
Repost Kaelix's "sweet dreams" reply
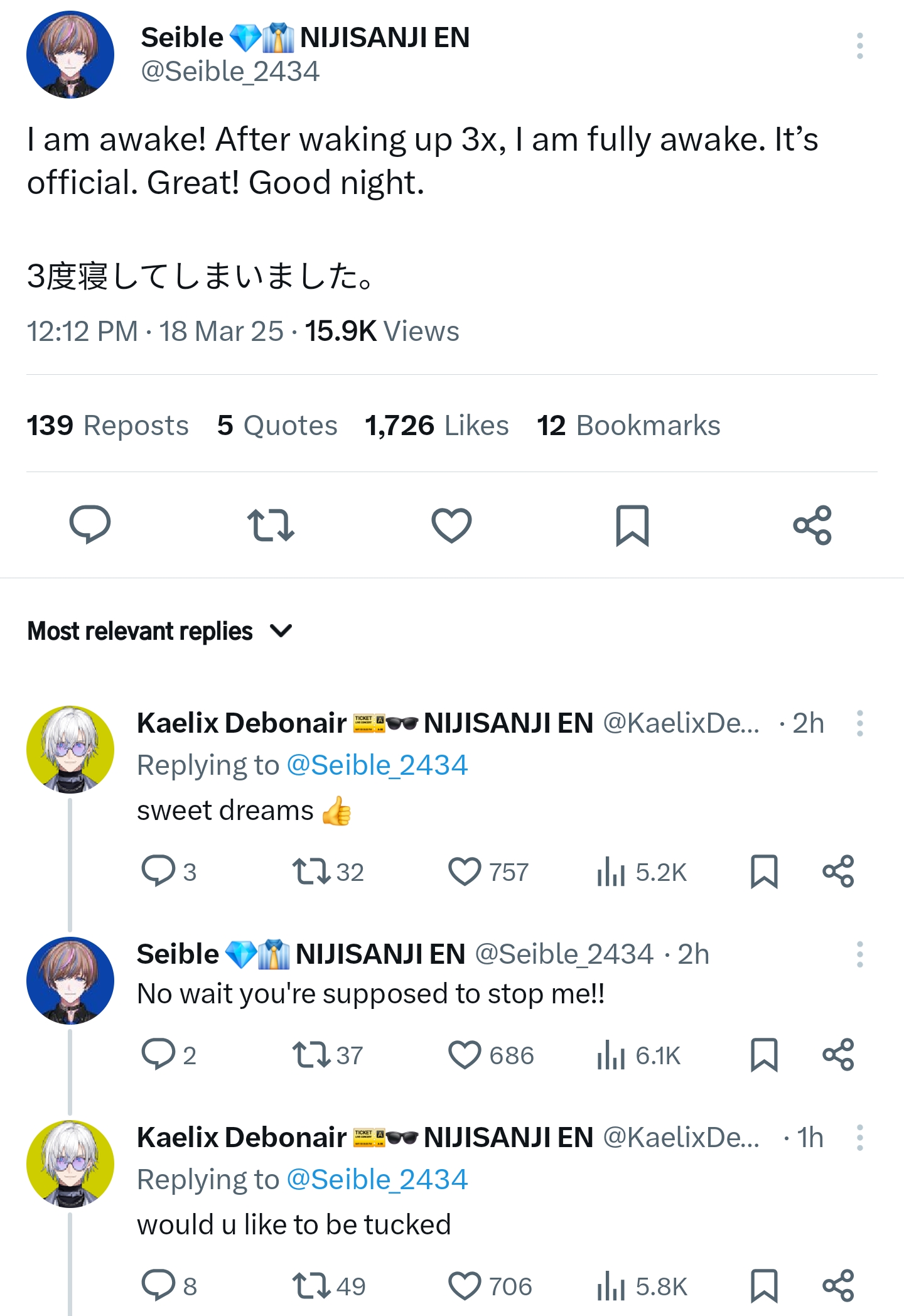tap(312, 871)
